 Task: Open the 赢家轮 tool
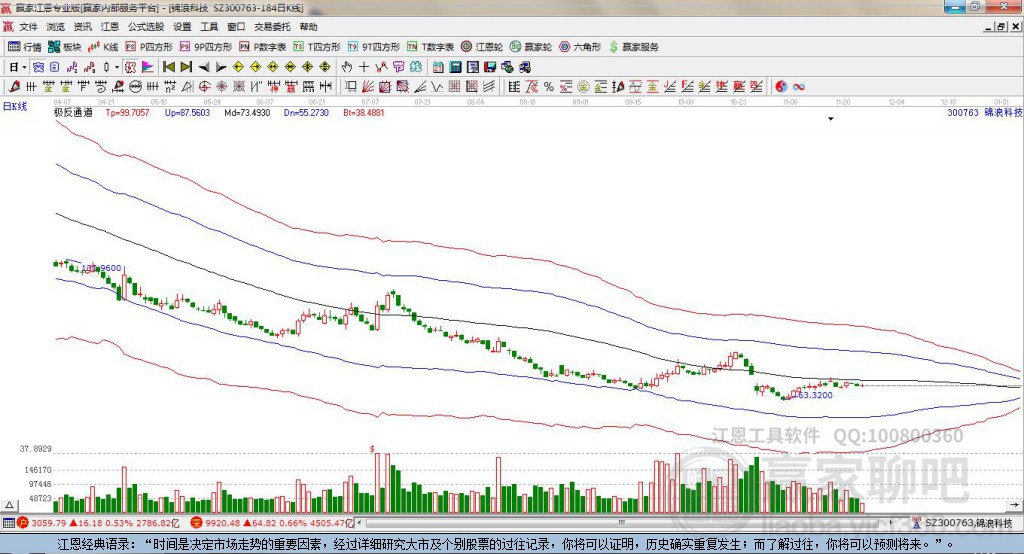pos(531,47)
